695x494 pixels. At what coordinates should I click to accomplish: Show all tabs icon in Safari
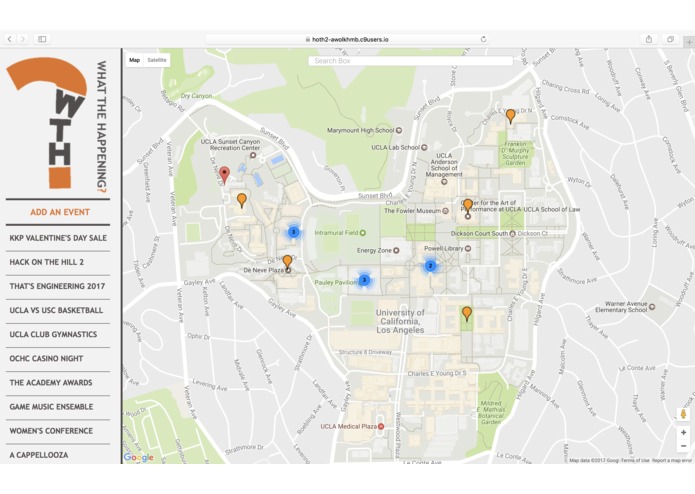coord(670,39)
